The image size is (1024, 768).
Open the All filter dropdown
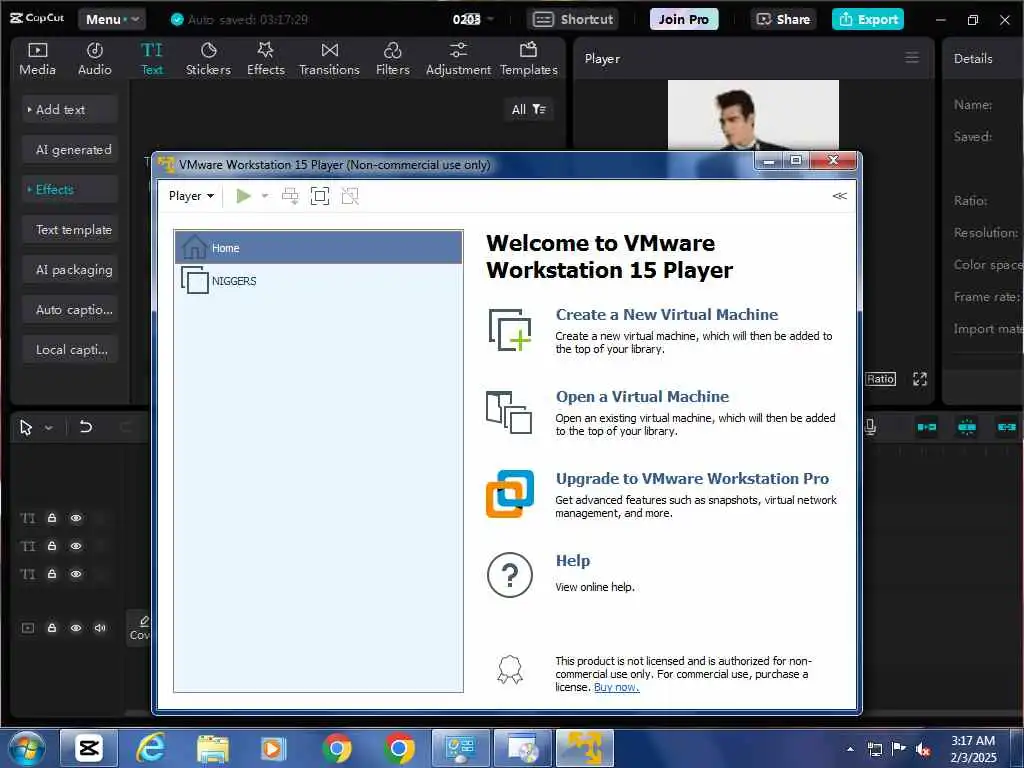[528, 109]
